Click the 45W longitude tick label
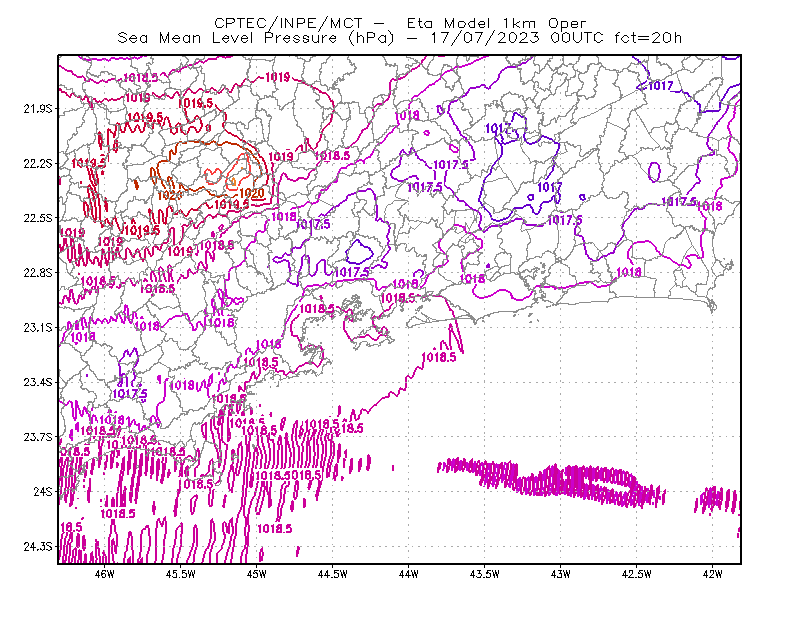800x618 pixels. pos(257,574)
